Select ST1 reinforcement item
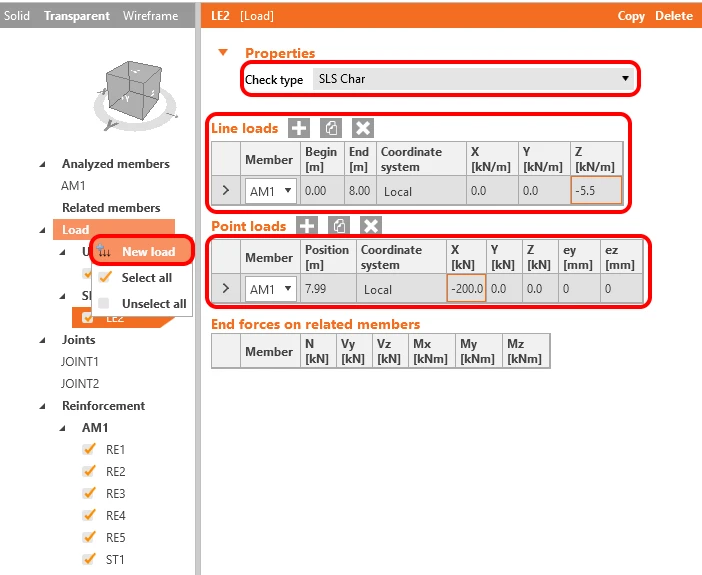 115,559
